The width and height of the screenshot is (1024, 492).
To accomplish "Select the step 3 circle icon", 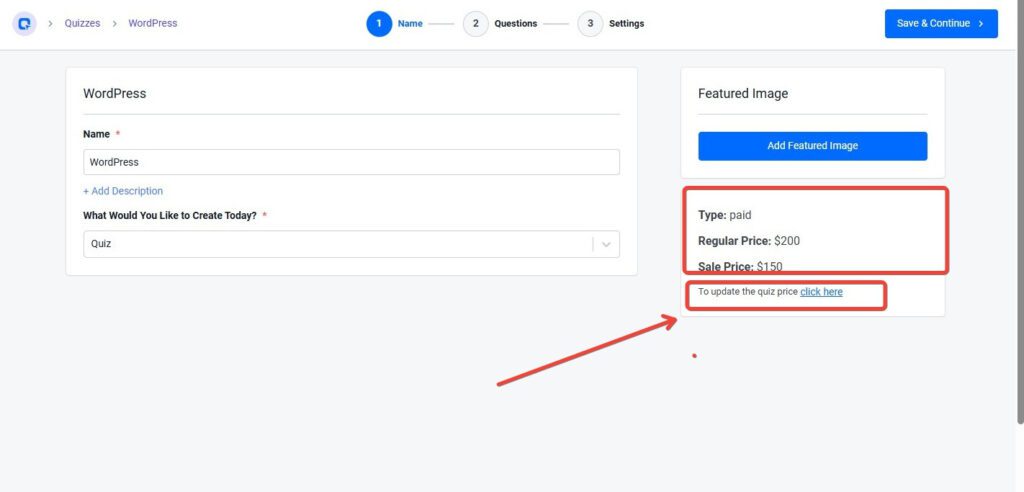I will (590, 24).
